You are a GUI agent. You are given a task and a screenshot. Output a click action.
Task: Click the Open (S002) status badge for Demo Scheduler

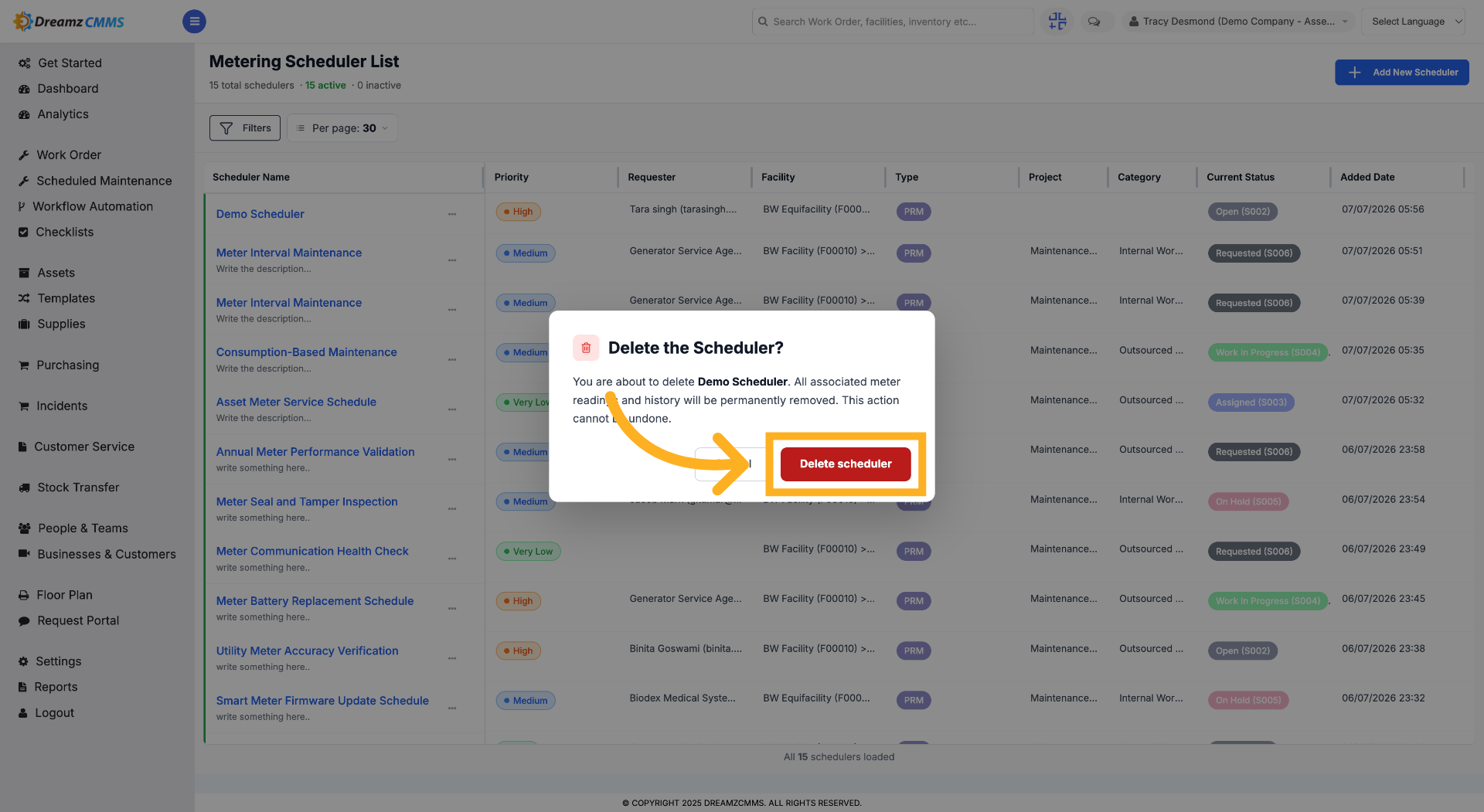(1242, 212)
